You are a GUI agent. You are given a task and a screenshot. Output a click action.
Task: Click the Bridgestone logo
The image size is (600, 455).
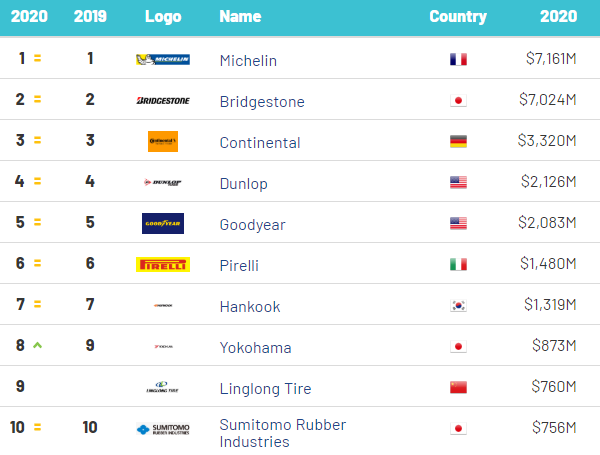coord(163,101)
